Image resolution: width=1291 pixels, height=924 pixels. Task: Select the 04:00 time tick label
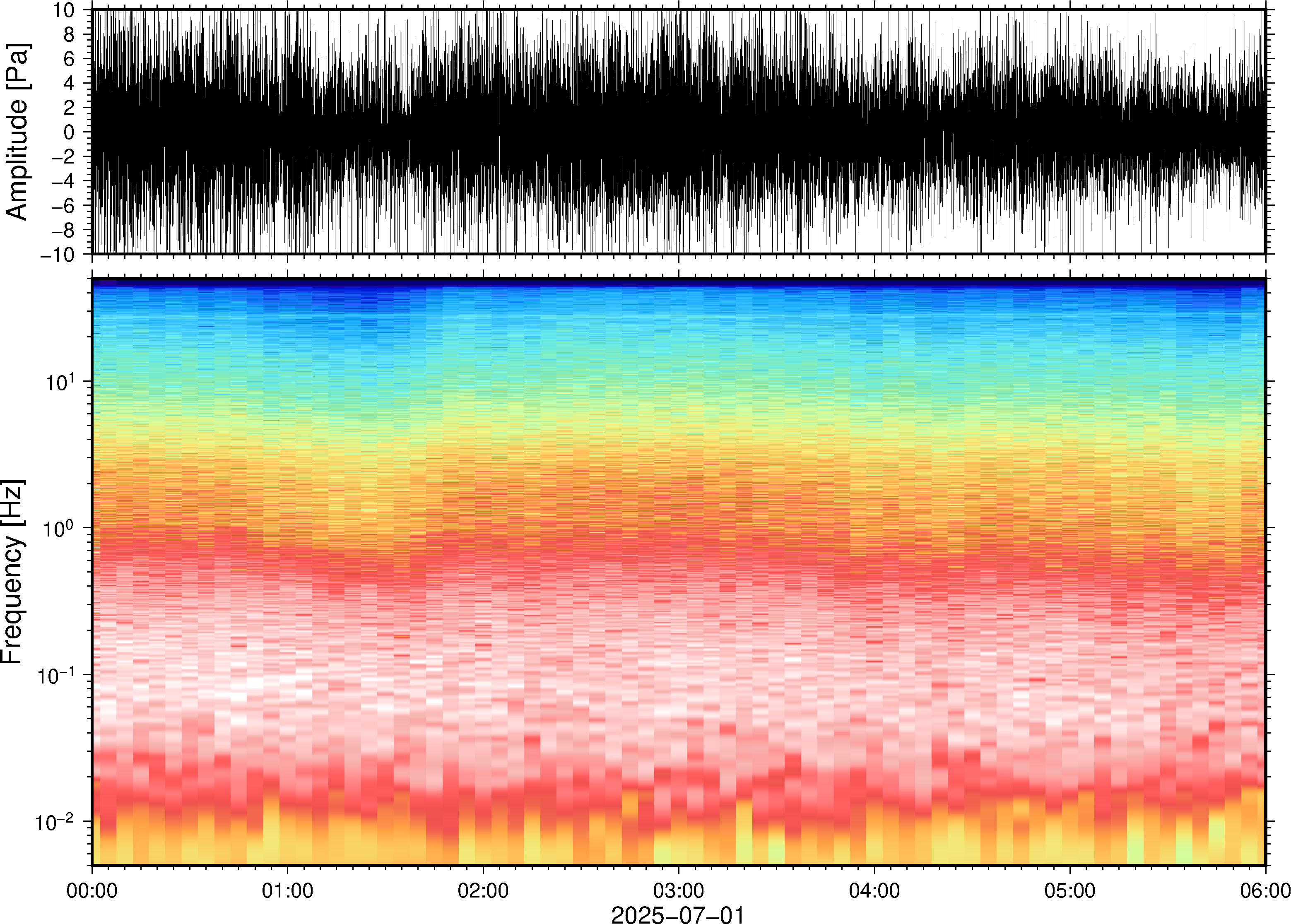[x=874, y=890]
